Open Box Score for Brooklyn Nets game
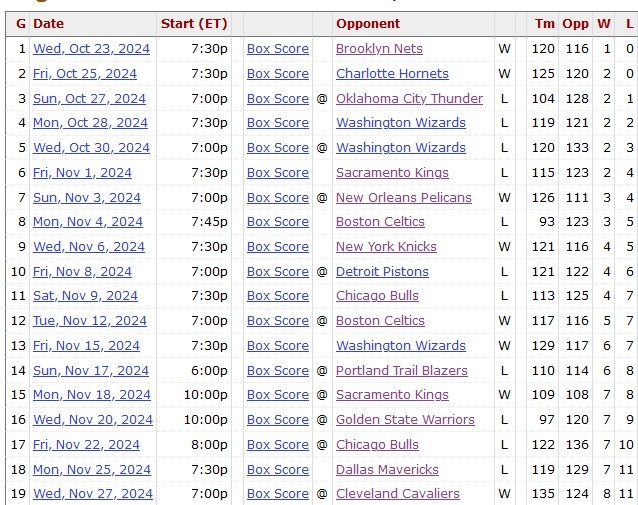The image size is (638, 505). 278,49
